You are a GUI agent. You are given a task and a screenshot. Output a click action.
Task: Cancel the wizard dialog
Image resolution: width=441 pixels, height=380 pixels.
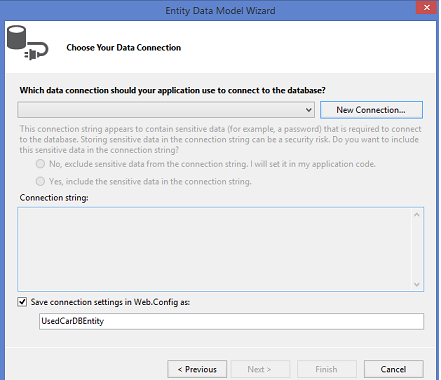(x=394, y=369)
